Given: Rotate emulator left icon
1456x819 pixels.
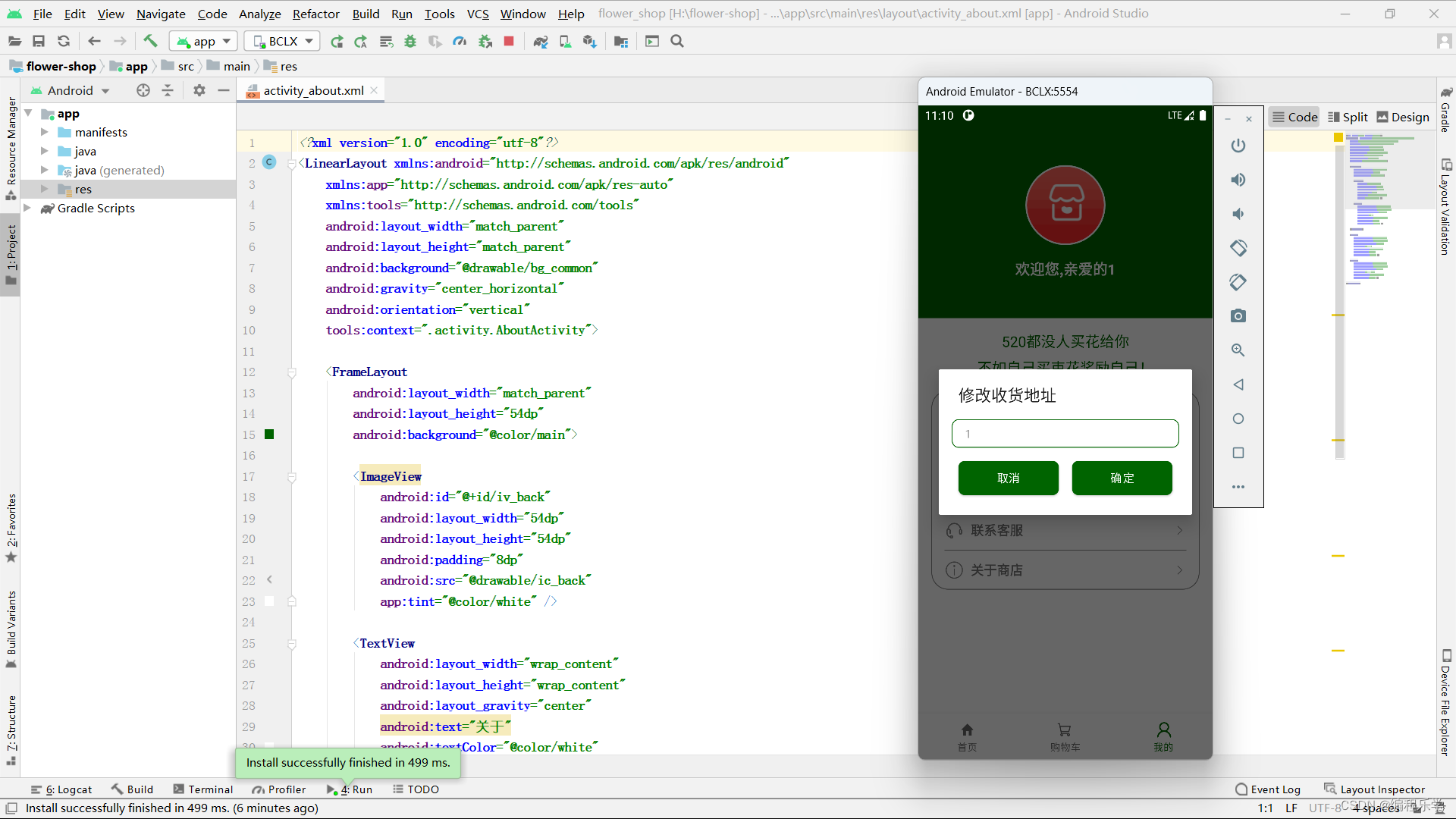Looking at the screenshot, I should (x=1238, y=248).
